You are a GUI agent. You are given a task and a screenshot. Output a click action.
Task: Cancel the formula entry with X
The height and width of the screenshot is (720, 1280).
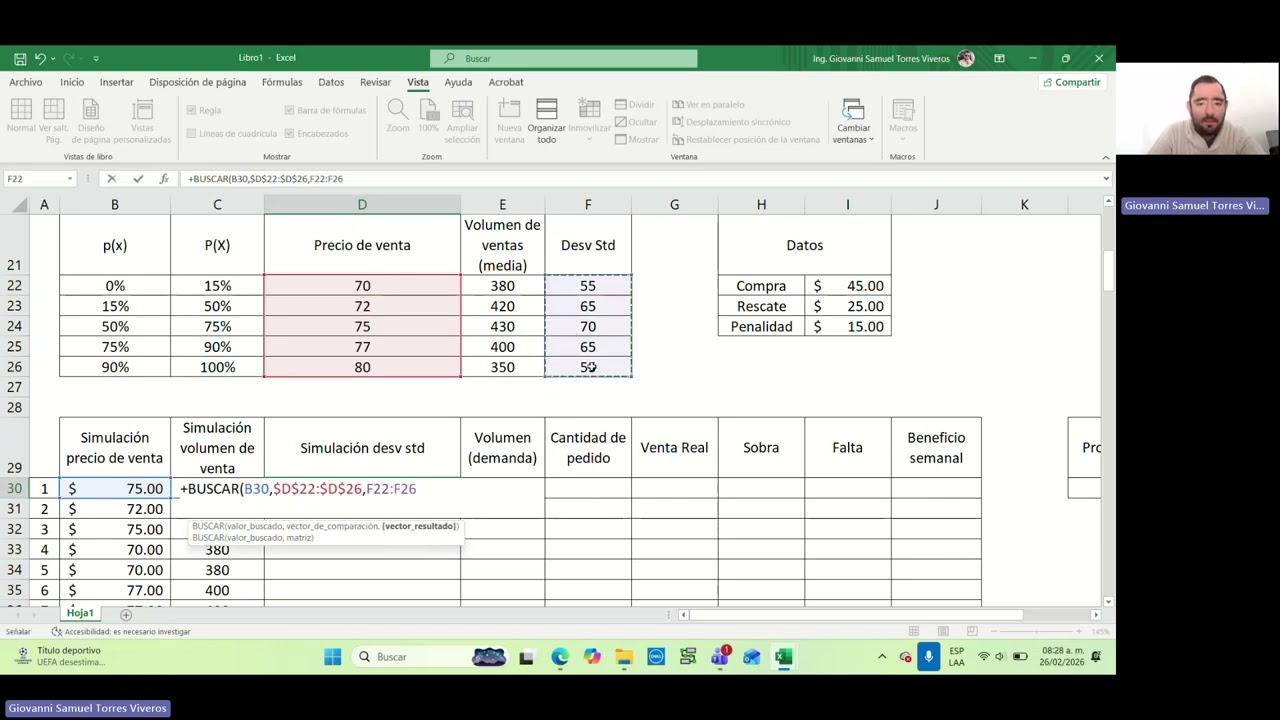pyautogui.click(x=112, y=179)
